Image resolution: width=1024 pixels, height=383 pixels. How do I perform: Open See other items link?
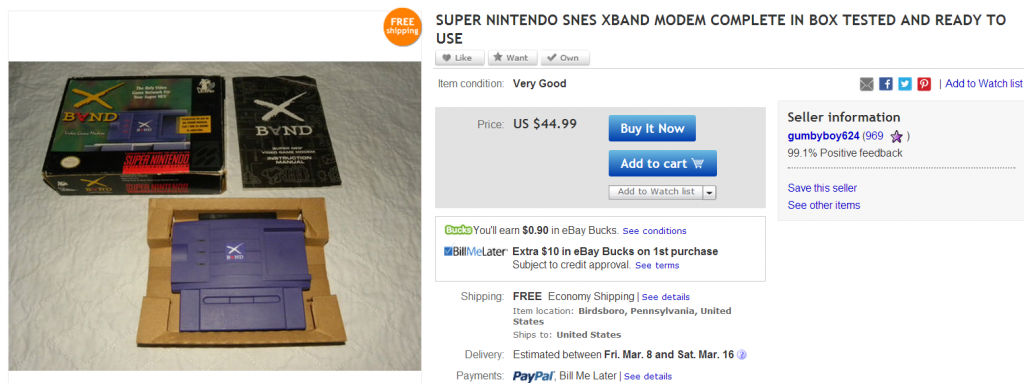point(824,205)
